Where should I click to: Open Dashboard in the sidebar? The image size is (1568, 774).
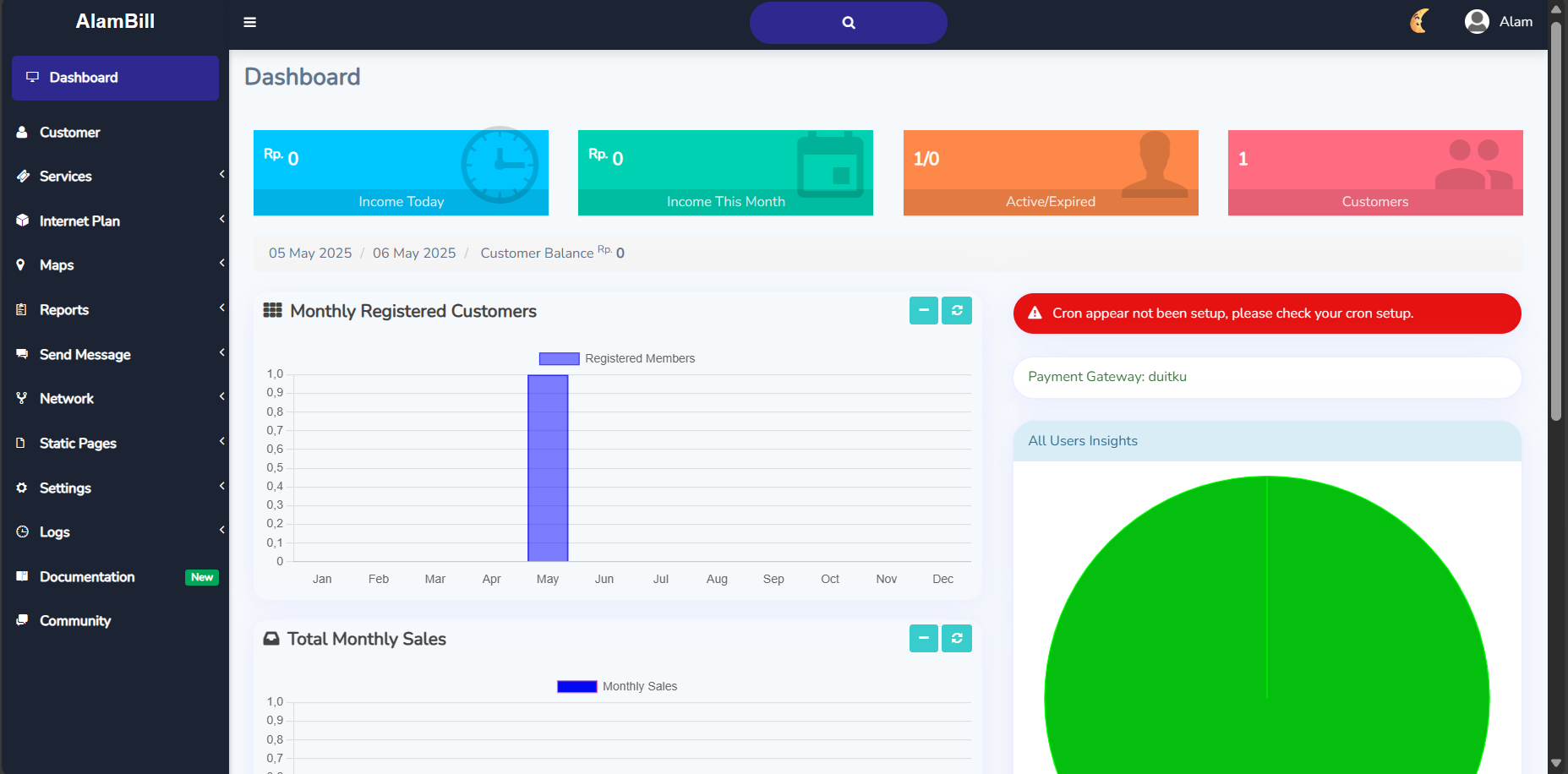115,78
